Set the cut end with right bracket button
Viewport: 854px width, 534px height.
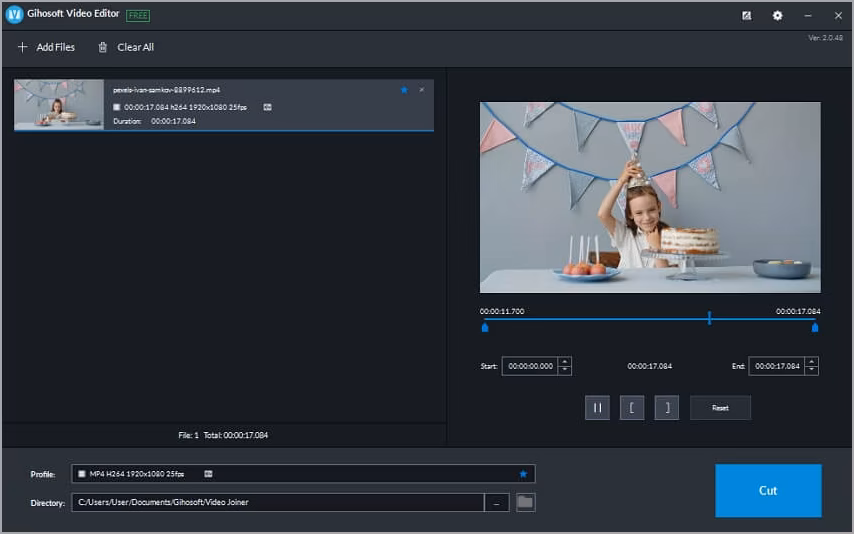pos(666,407)
